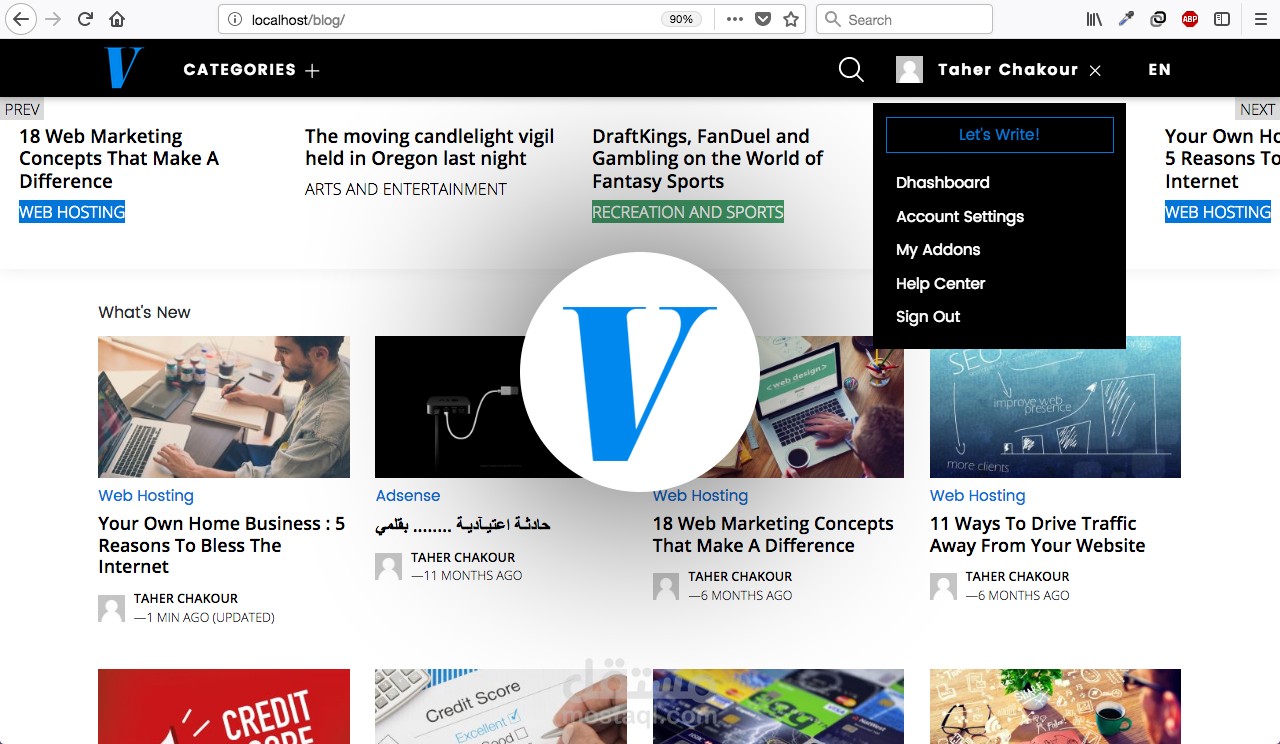The image size is (1280, 744).
Task: Click RECREATION AND SPORTS category tag
Action: [x=688, y=212]
